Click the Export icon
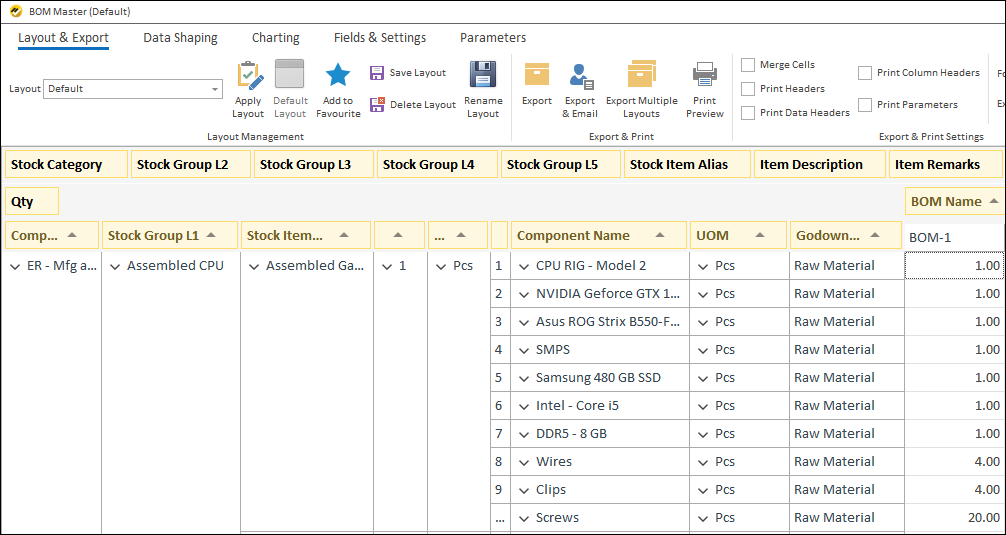 coord(537,76)
